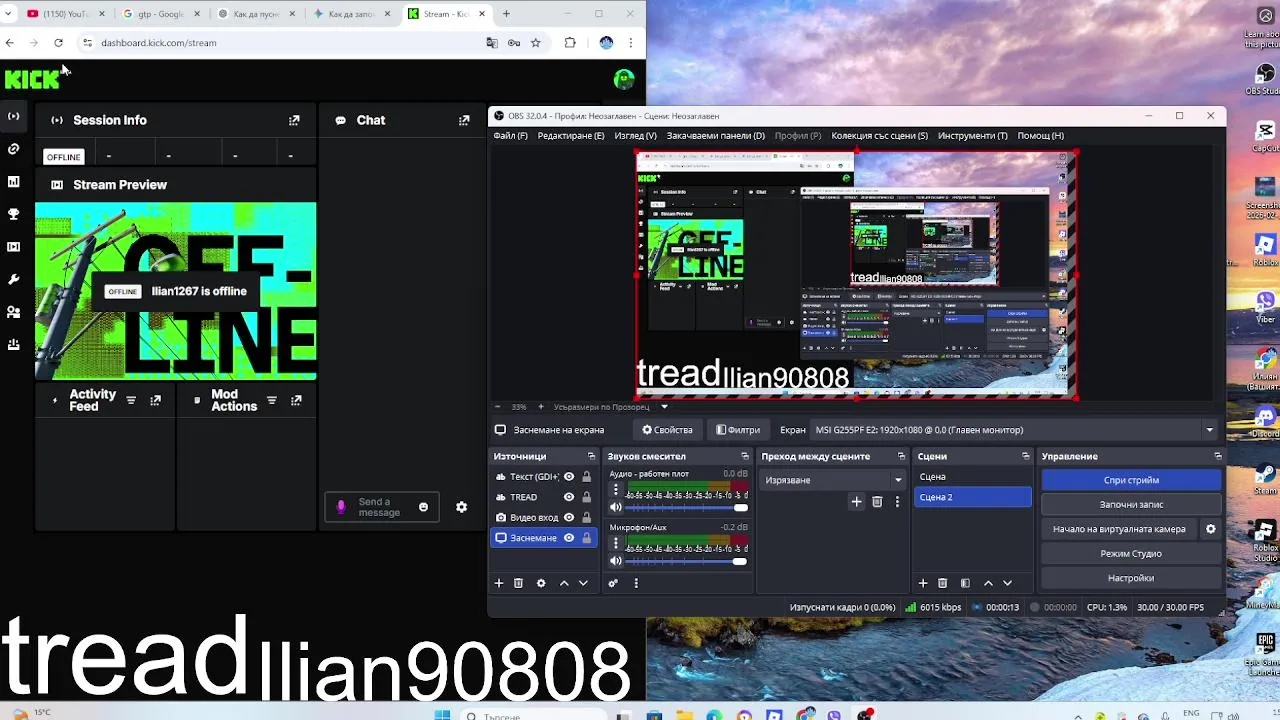Mute the desktop audio speaker icon
1280x720 pixels.
pyautogui.click(x=616, y=507)
